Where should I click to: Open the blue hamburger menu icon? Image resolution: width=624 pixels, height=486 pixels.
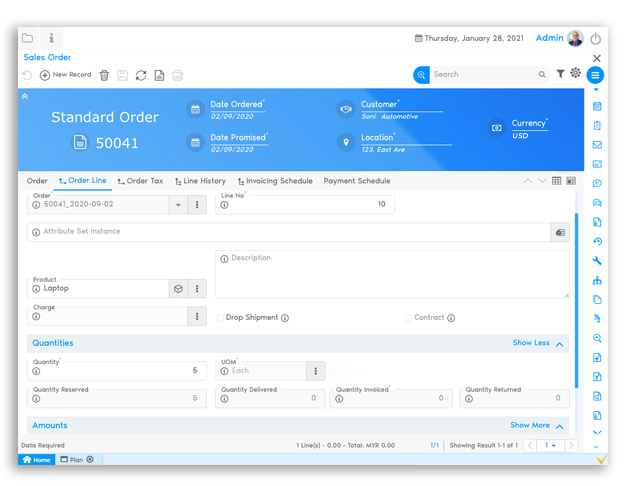(x=596, y=75)
